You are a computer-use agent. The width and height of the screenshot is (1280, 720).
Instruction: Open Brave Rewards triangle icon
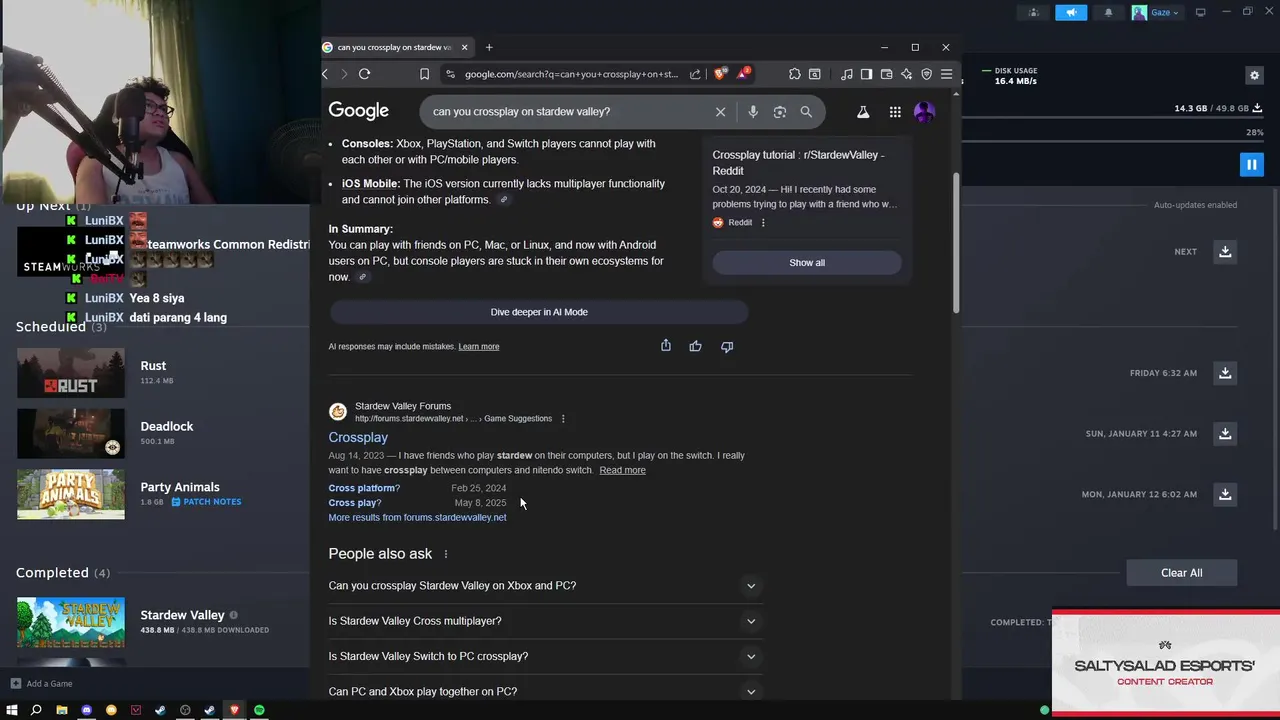[743, 73]
